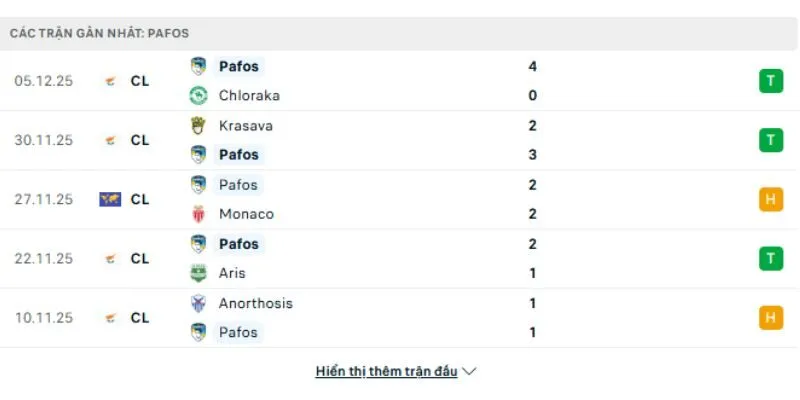
Task: Click Pafos crest in the 05.12.25 match
Action: 198,67
